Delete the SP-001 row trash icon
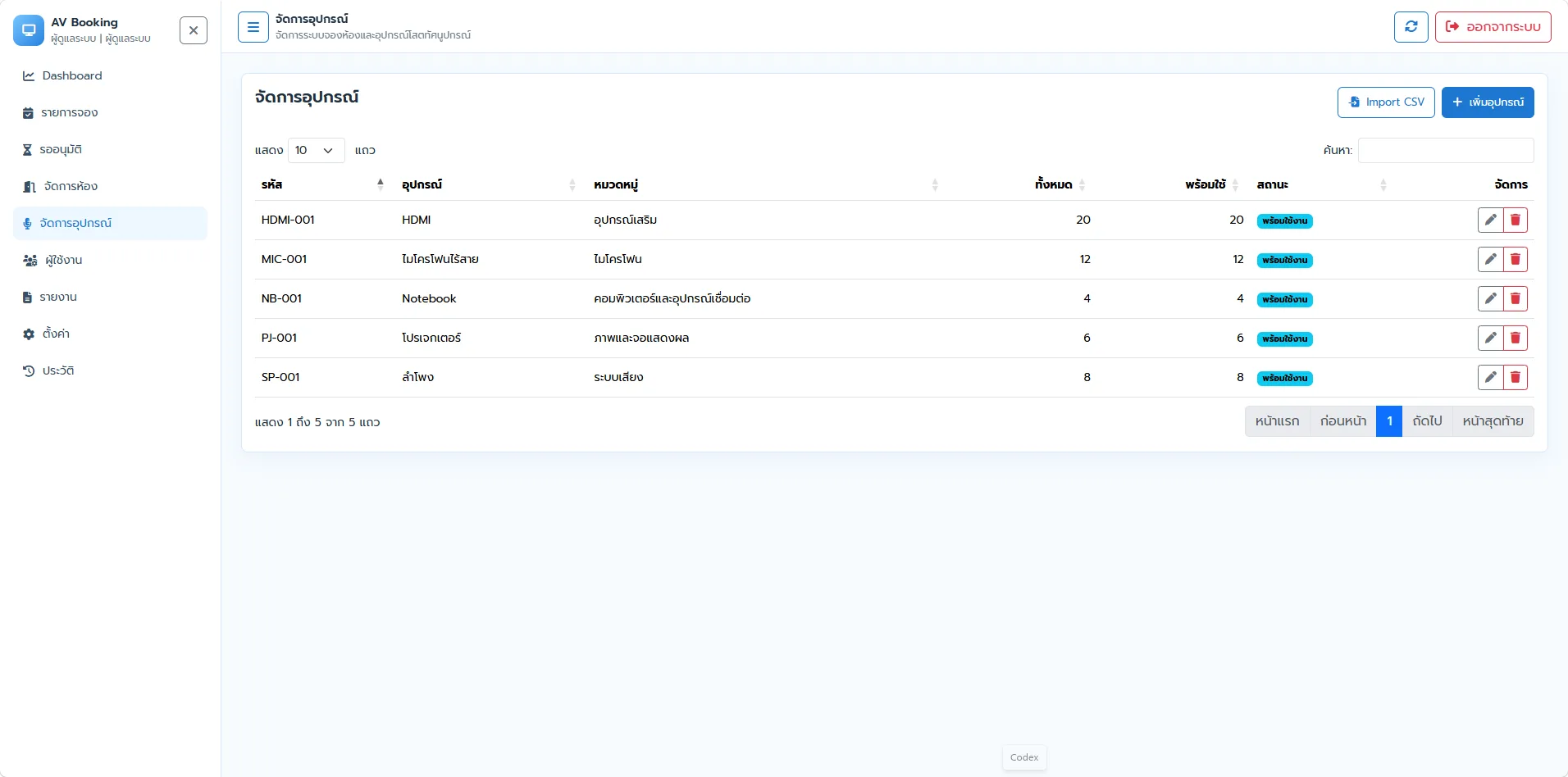 click(x=1516, y=377)
